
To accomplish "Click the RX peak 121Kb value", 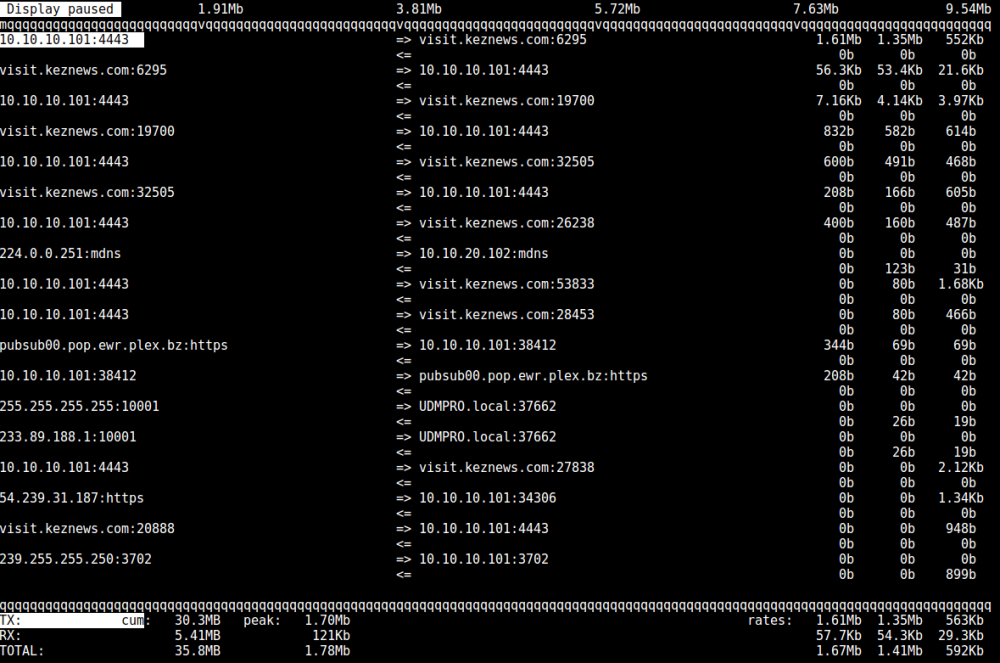I will [x=331, y=636].
